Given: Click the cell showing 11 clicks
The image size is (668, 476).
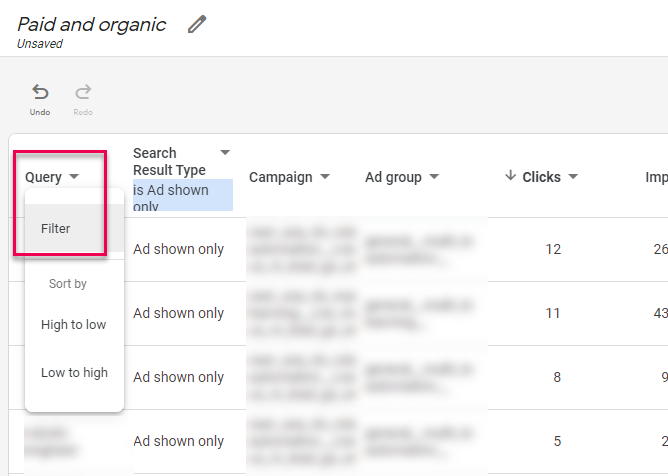Looking at the screenshot, I should click(x=553, y=313).
